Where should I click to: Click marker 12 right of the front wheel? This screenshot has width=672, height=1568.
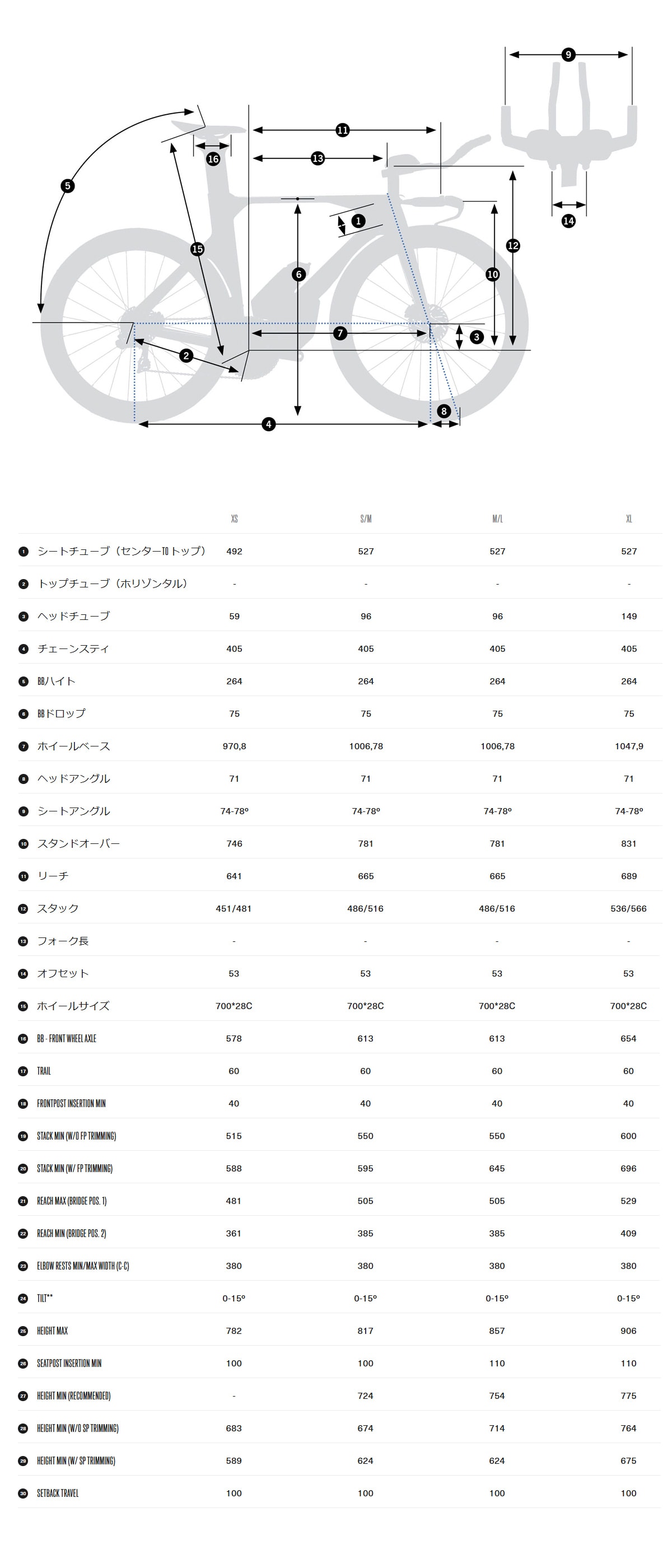[x=512, y=245]
